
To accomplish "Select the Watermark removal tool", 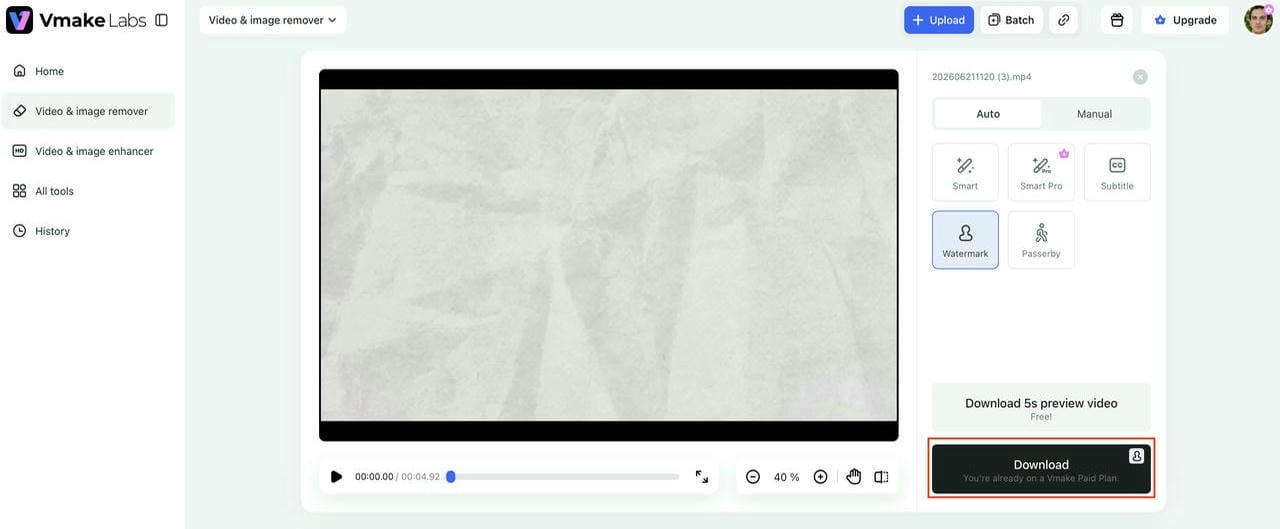I will coord(965,240).
